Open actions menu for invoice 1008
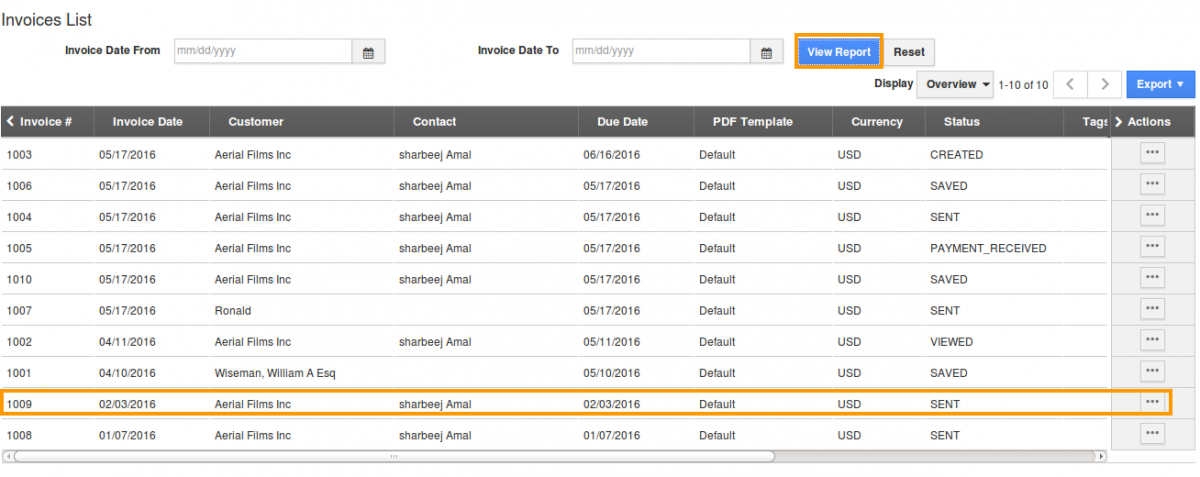Screen dimensions: 1200x477 1152,433
